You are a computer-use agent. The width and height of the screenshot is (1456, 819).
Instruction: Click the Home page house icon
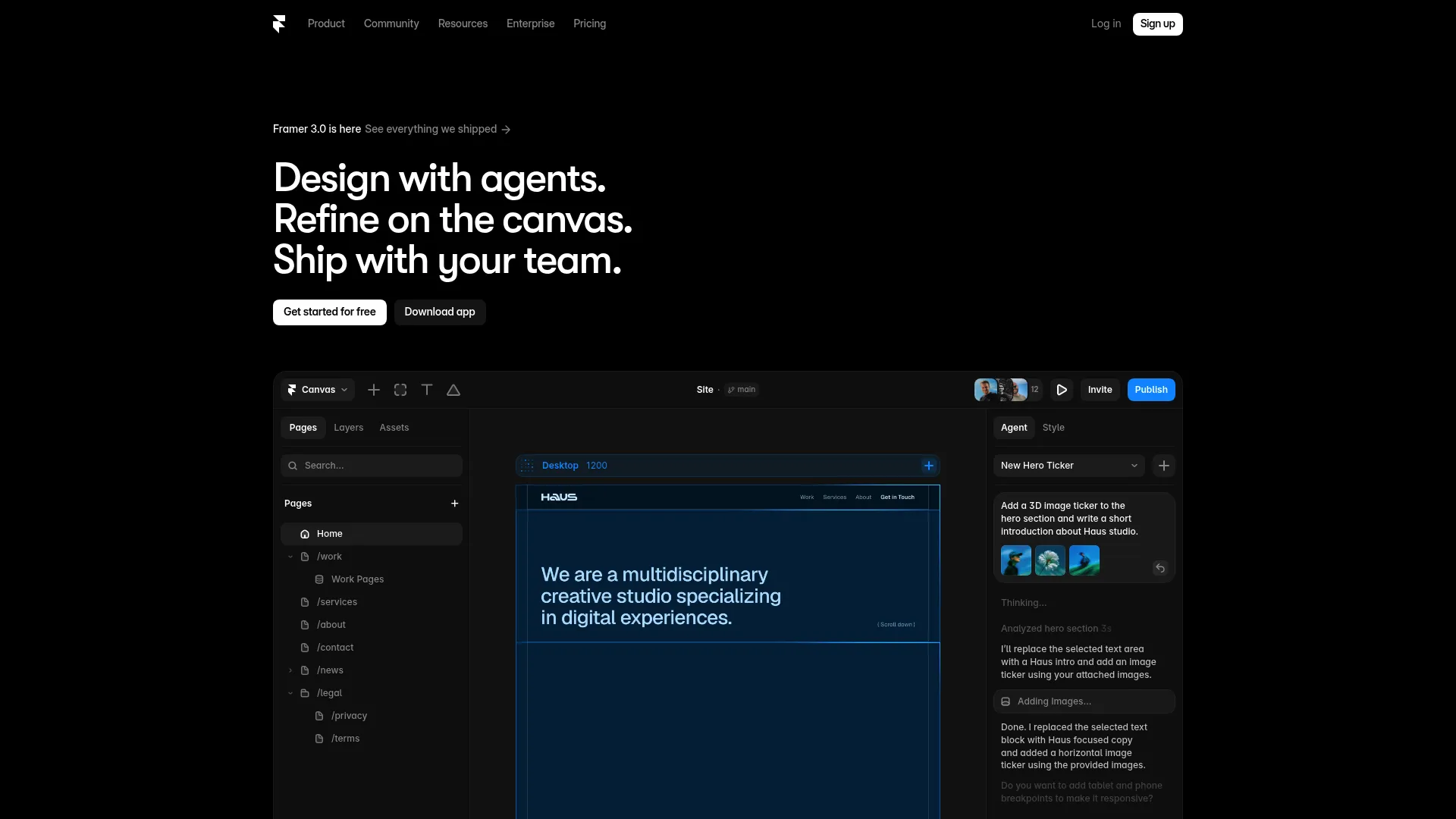pos(305,534)
